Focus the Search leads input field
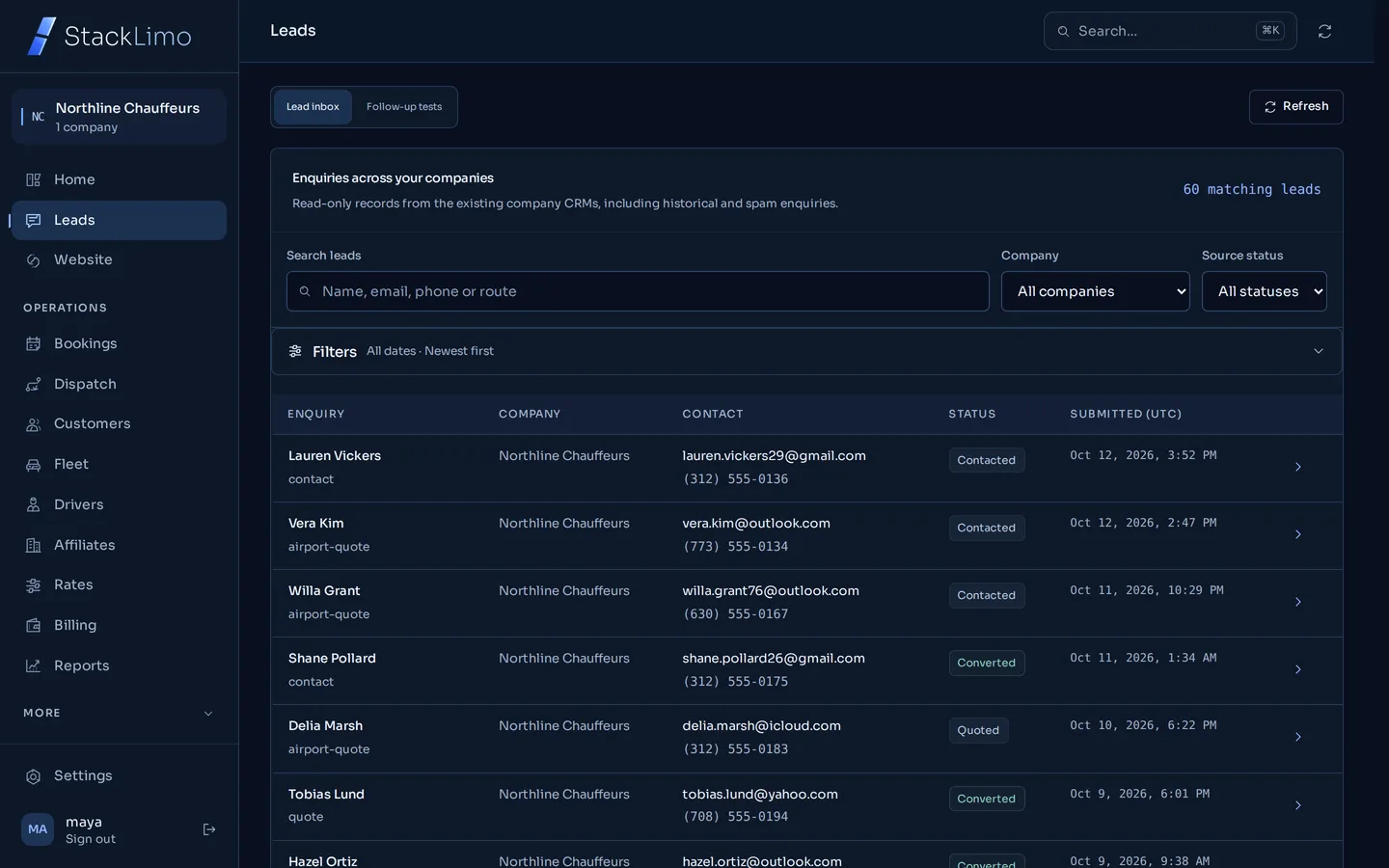 coord(638,291)
